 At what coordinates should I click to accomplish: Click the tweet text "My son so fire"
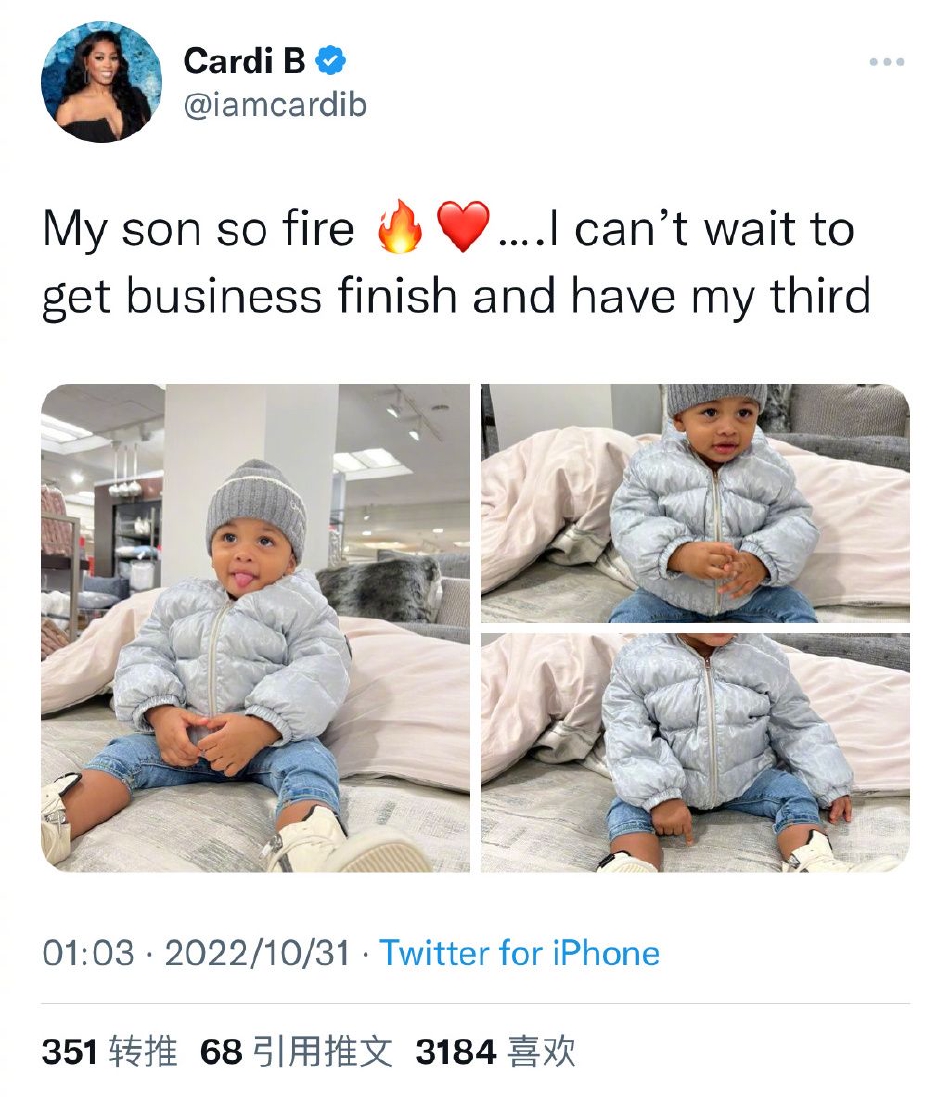tap(198, 229)
